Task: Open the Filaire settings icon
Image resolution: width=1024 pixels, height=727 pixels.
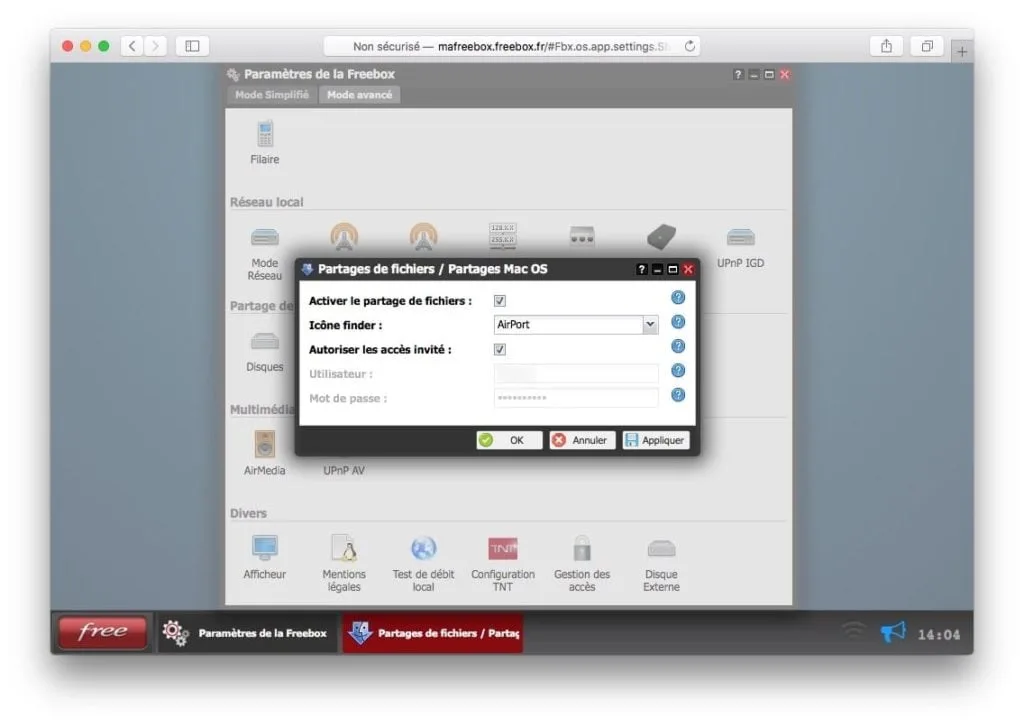Action: (264, 142)
